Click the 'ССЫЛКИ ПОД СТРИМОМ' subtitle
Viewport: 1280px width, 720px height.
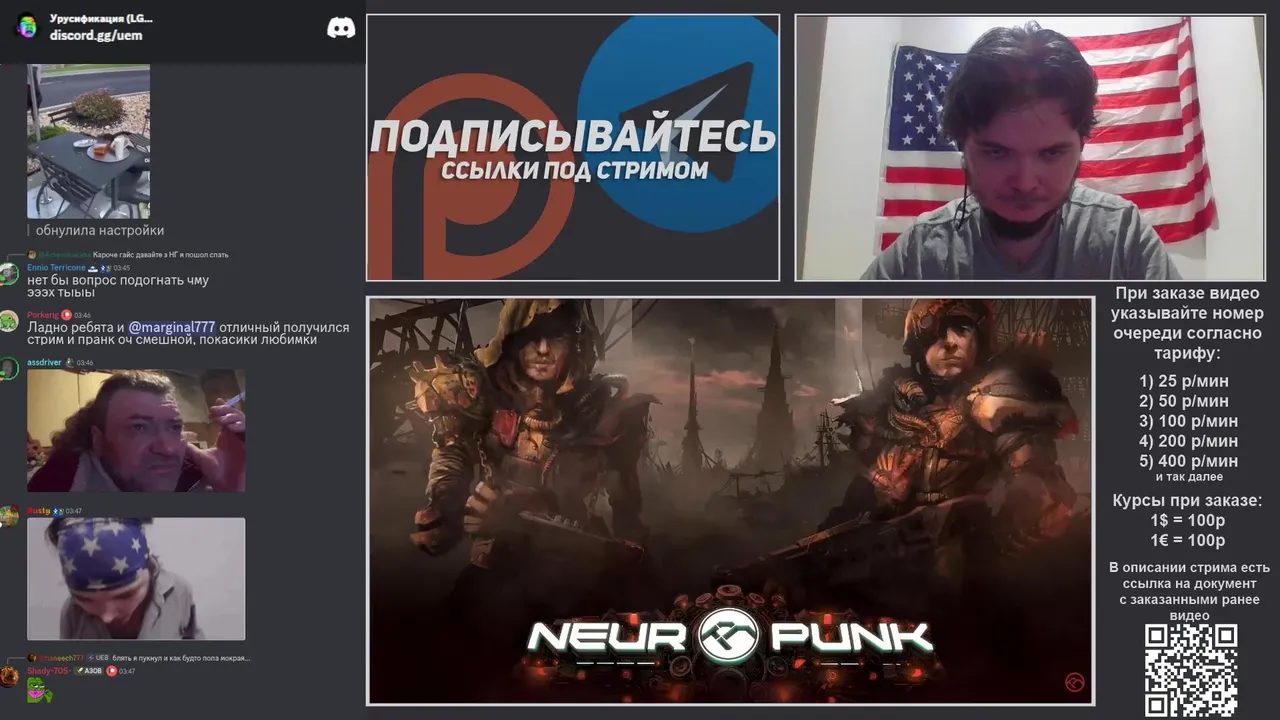pyautogui.click(x=574, y=170)
